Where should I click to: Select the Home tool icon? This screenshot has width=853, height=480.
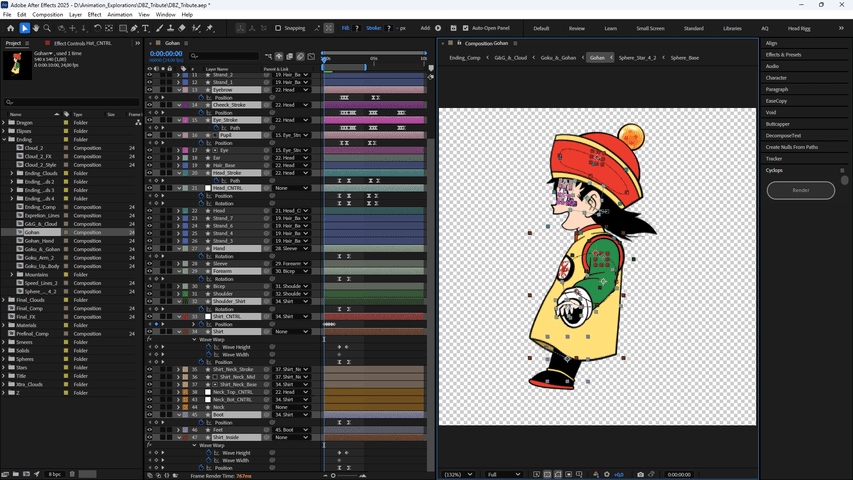[x=10, y=28]
